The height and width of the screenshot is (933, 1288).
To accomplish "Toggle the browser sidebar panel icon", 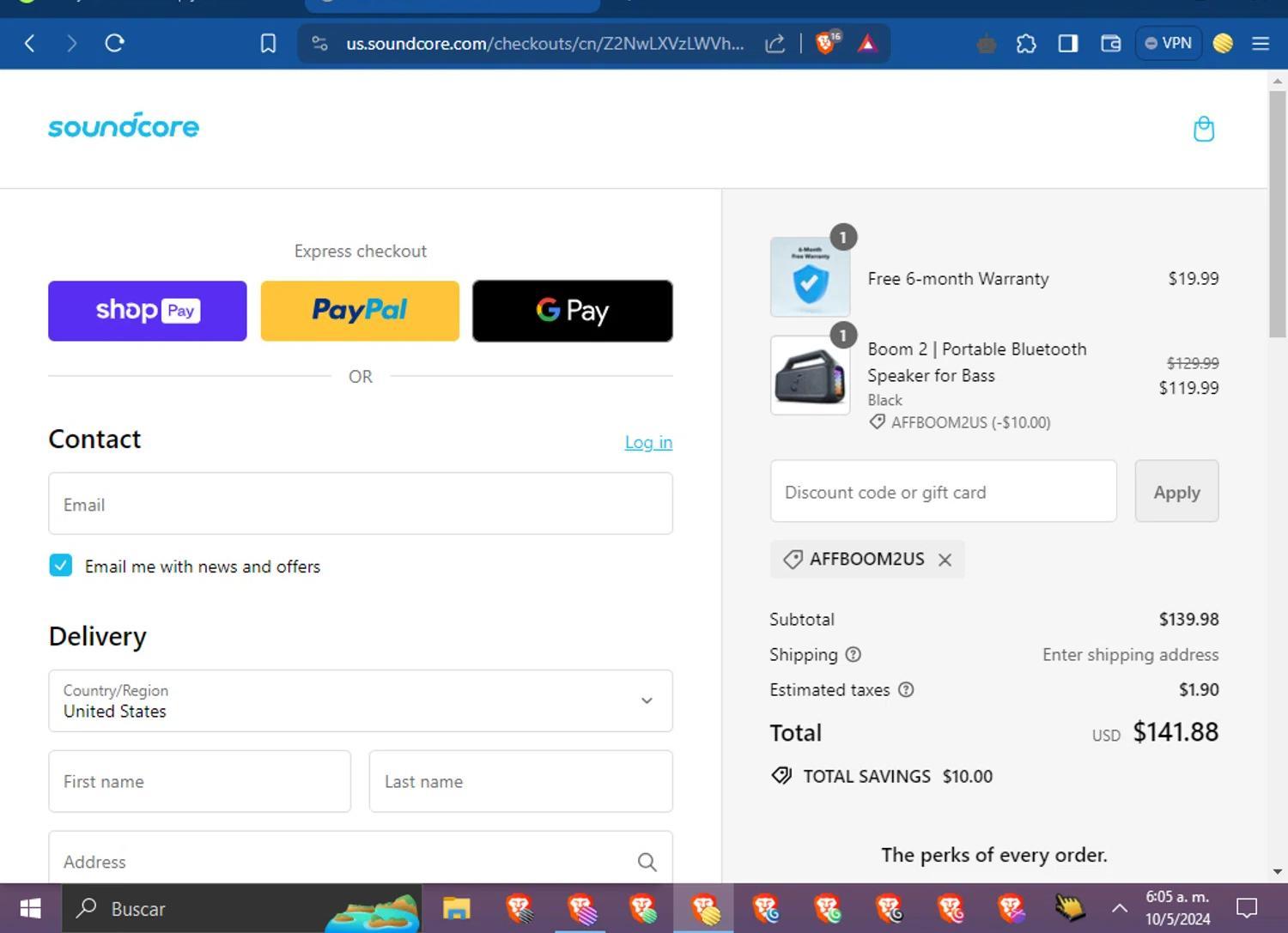I will [1067, 43].
